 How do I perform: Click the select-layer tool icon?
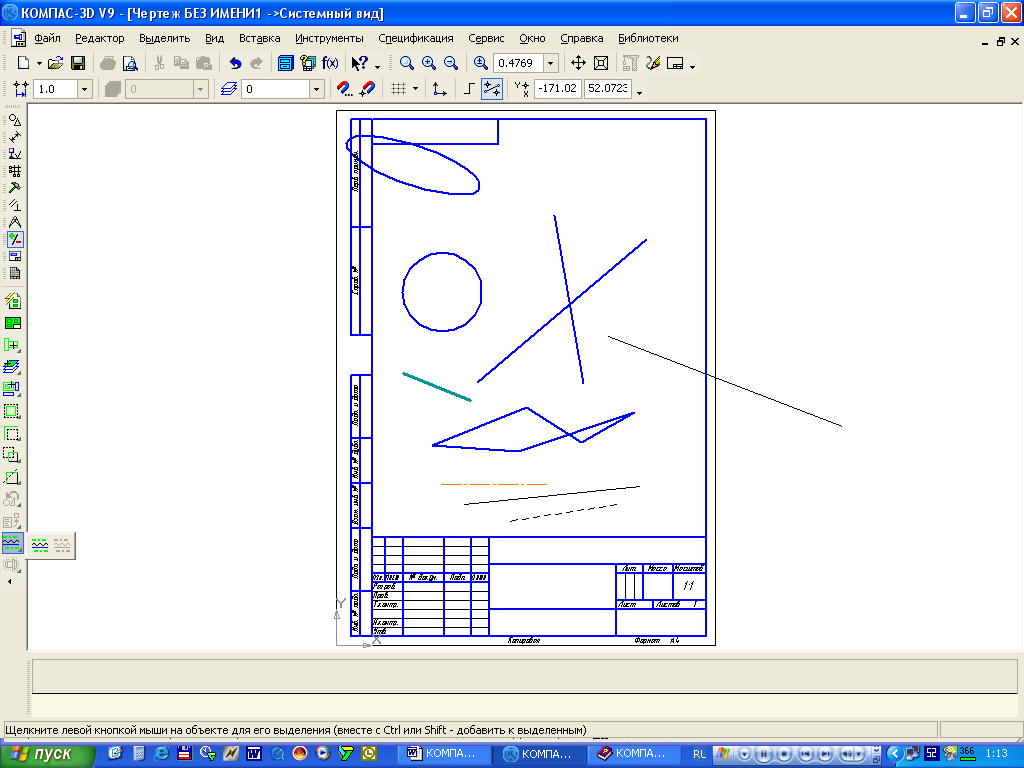point(12,366)
